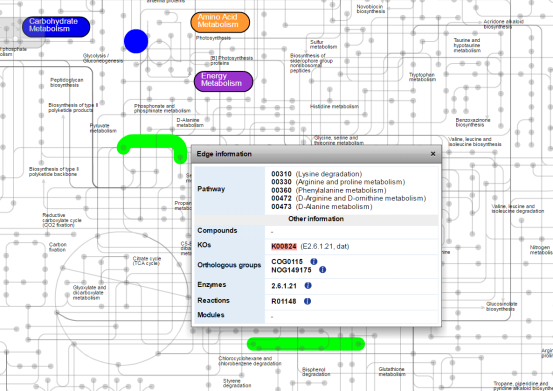Click Biosynthesis of type II polyketide products
The height and width of the screenshot is (391, 553).
pyautogui.click(x=73, y=108)
